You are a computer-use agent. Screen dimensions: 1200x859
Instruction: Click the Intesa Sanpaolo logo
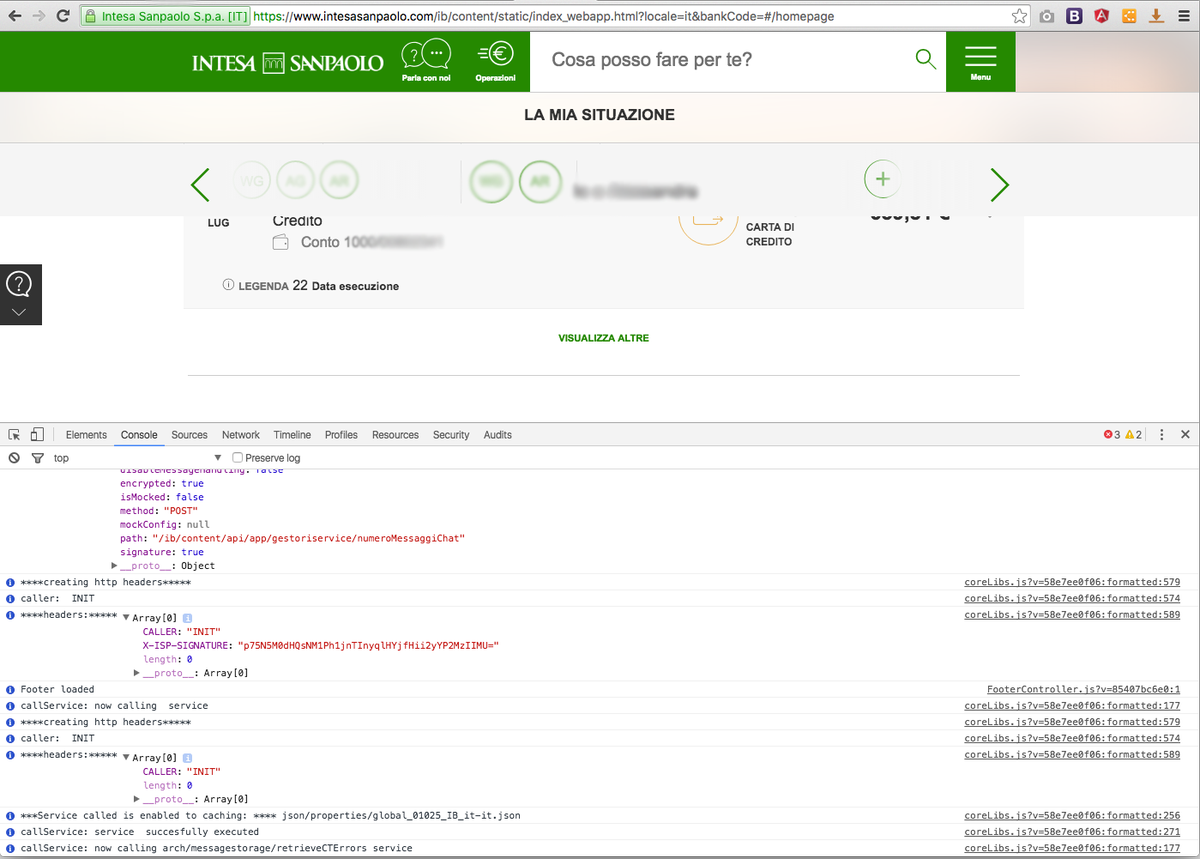pos(288,62)
